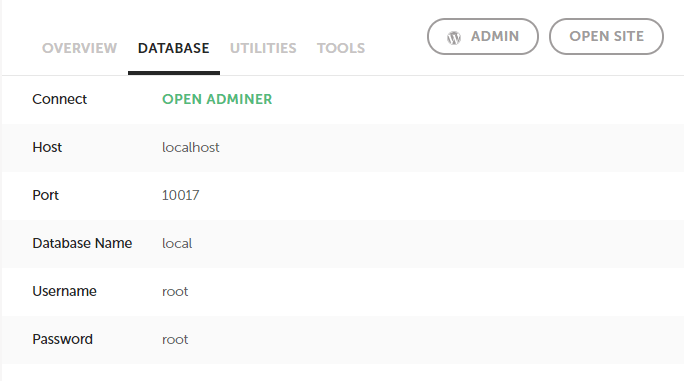
Task: Open the Utilities tab
Action: pyautogui.click(x=263, y=48)
